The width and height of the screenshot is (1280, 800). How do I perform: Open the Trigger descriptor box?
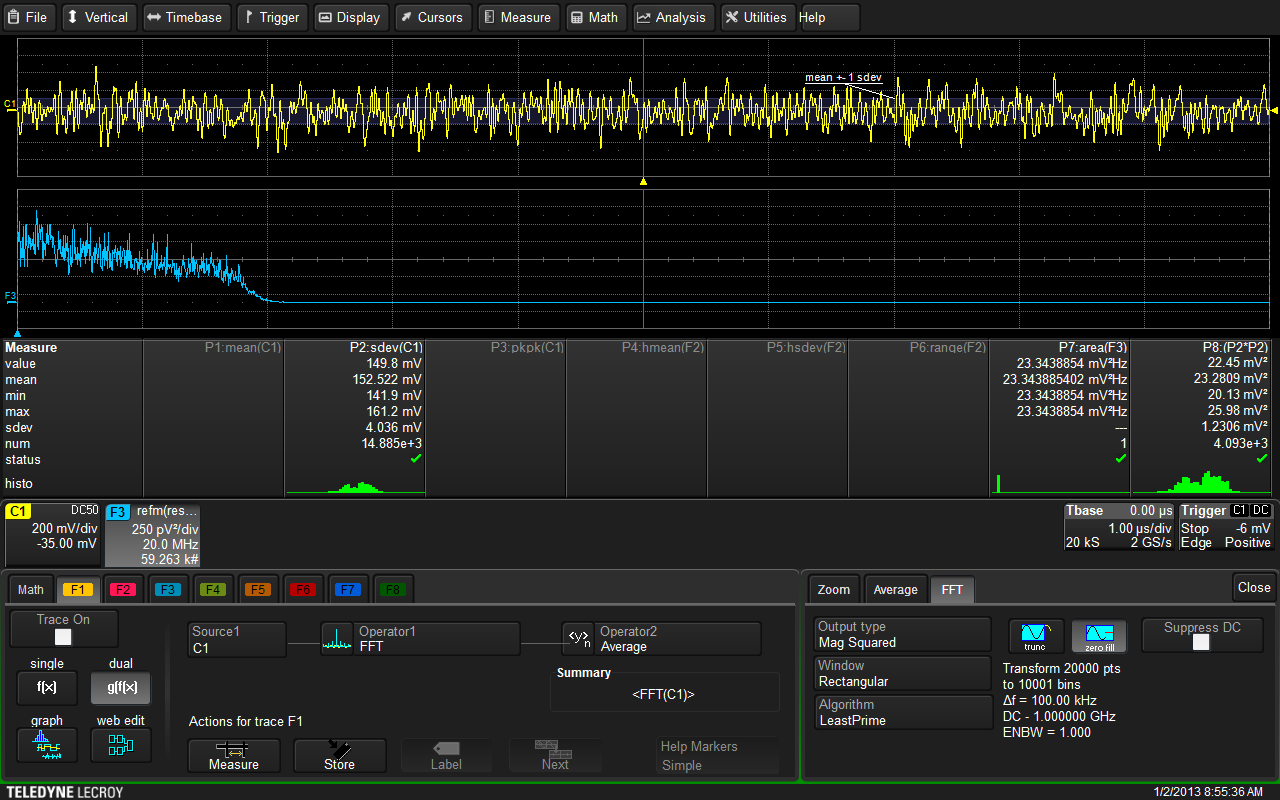coord(1225,527)
